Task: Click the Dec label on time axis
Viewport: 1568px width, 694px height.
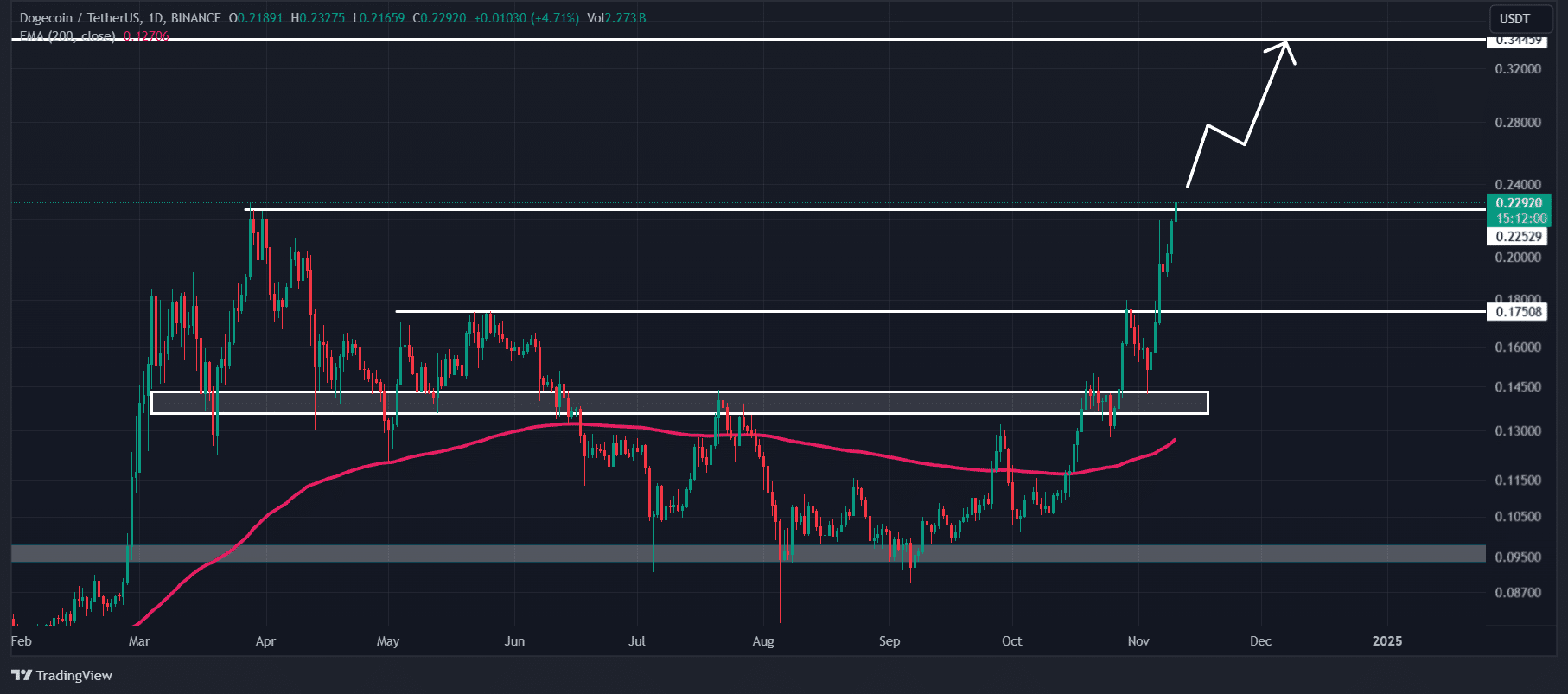Action: (1261, 640)
